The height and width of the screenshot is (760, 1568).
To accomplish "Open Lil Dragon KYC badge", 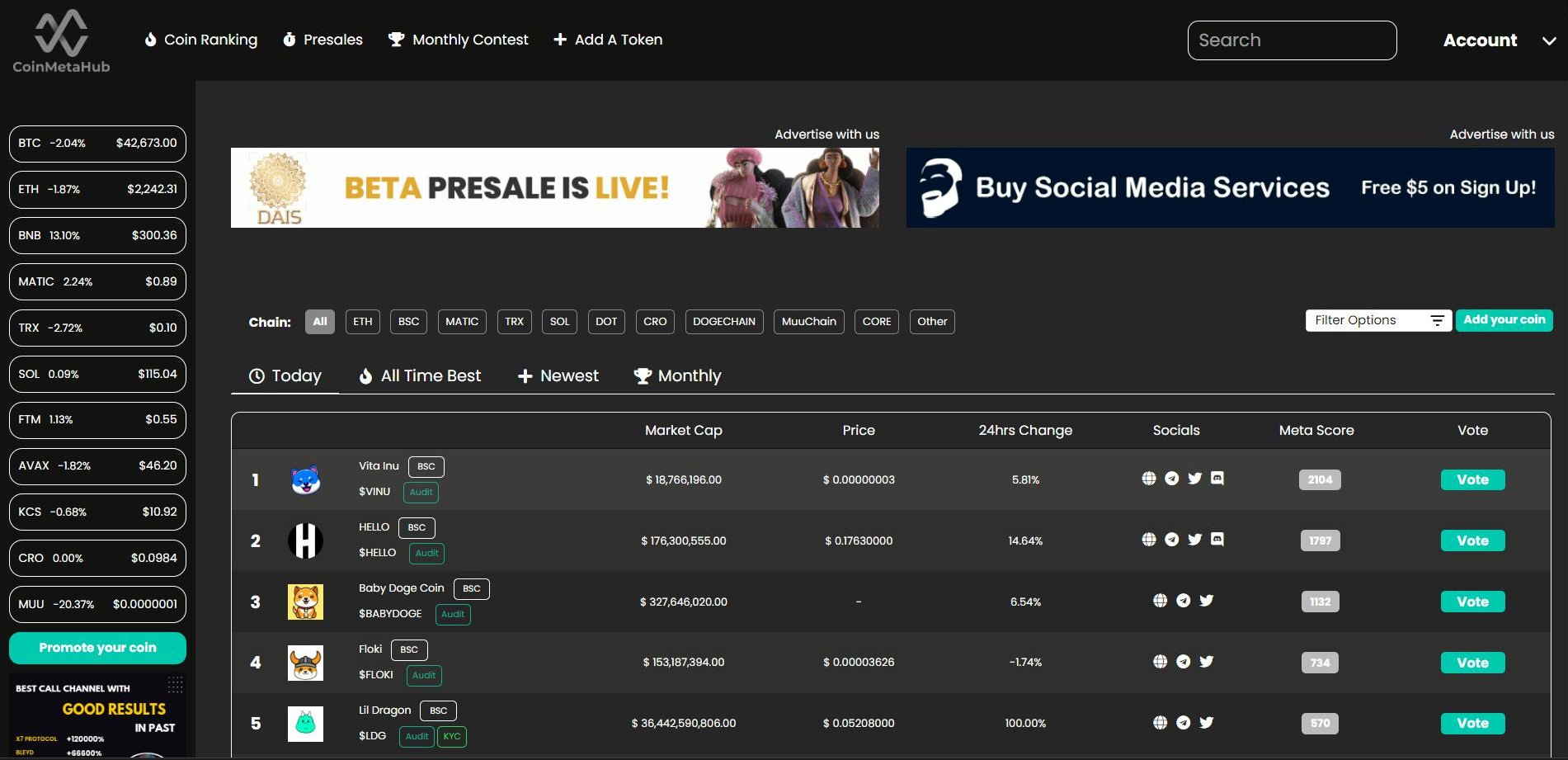I will (452, 736).
